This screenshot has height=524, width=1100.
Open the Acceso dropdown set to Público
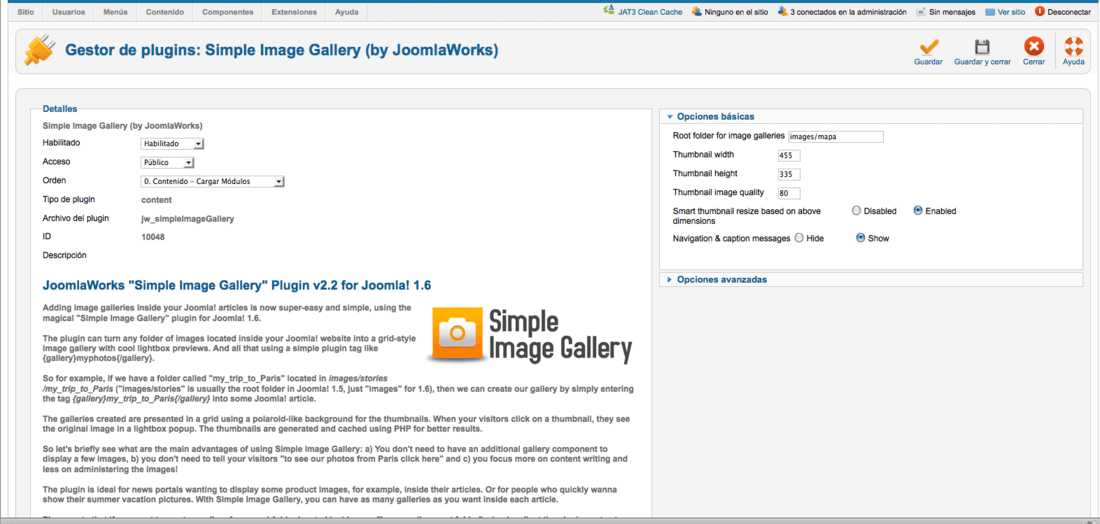[x=167, y=163]
